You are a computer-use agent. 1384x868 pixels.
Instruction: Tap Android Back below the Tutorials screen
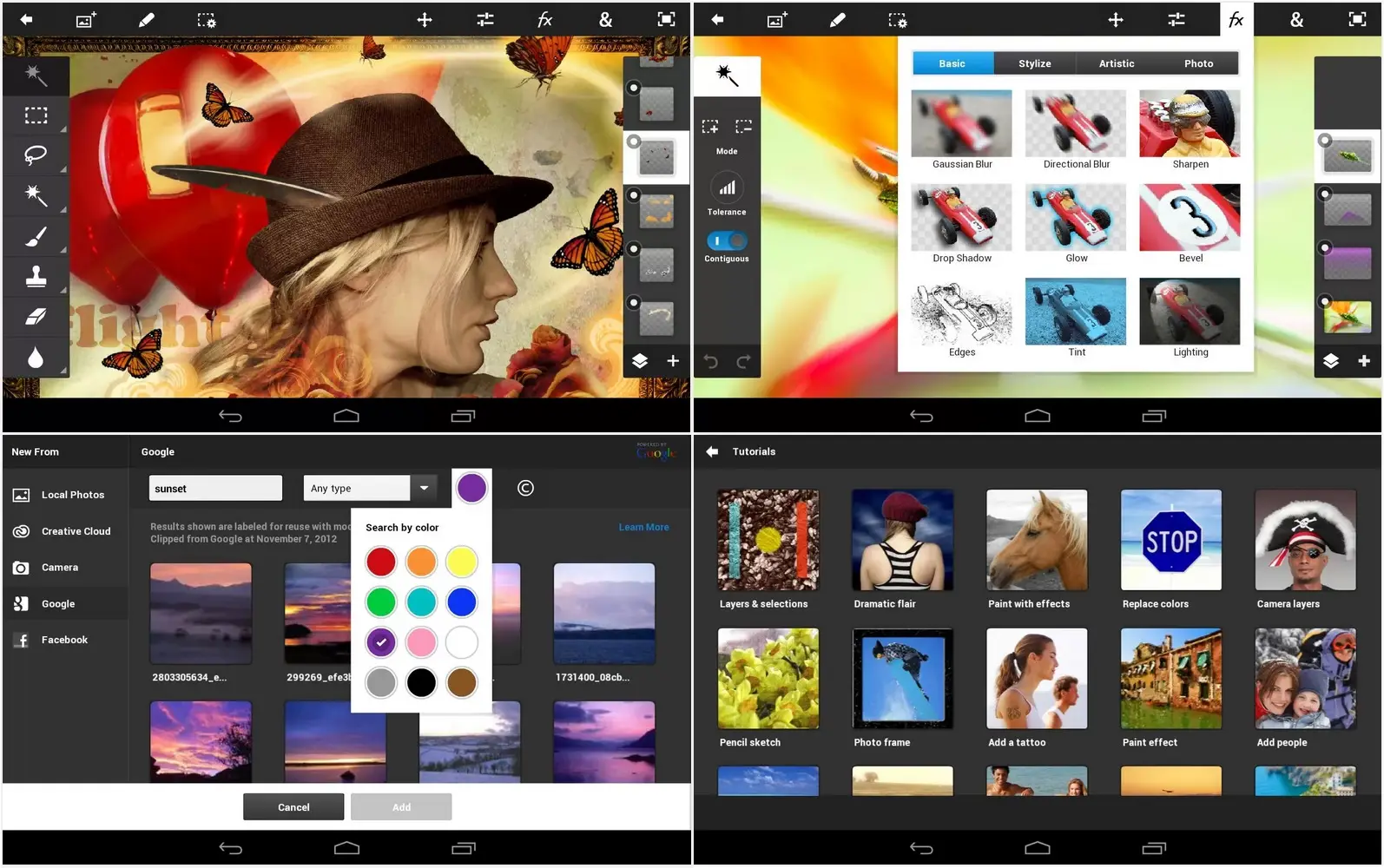(921, 848)
